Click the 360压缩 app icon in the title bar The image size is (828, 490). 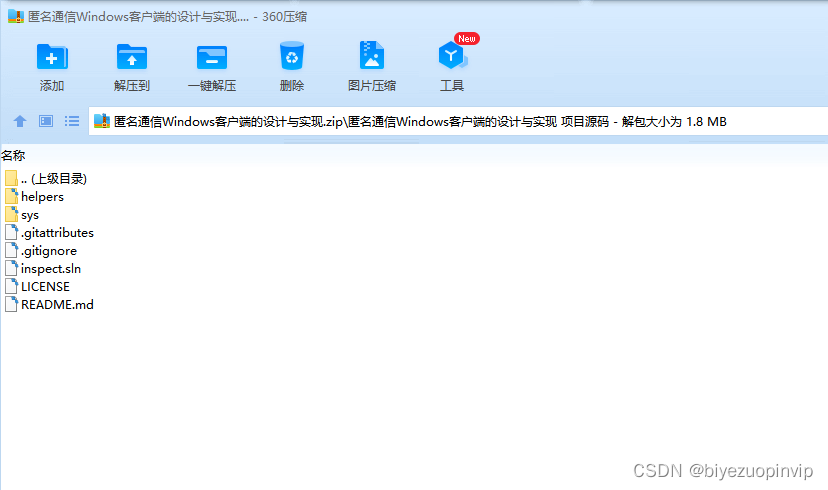(x=16, y=16)
